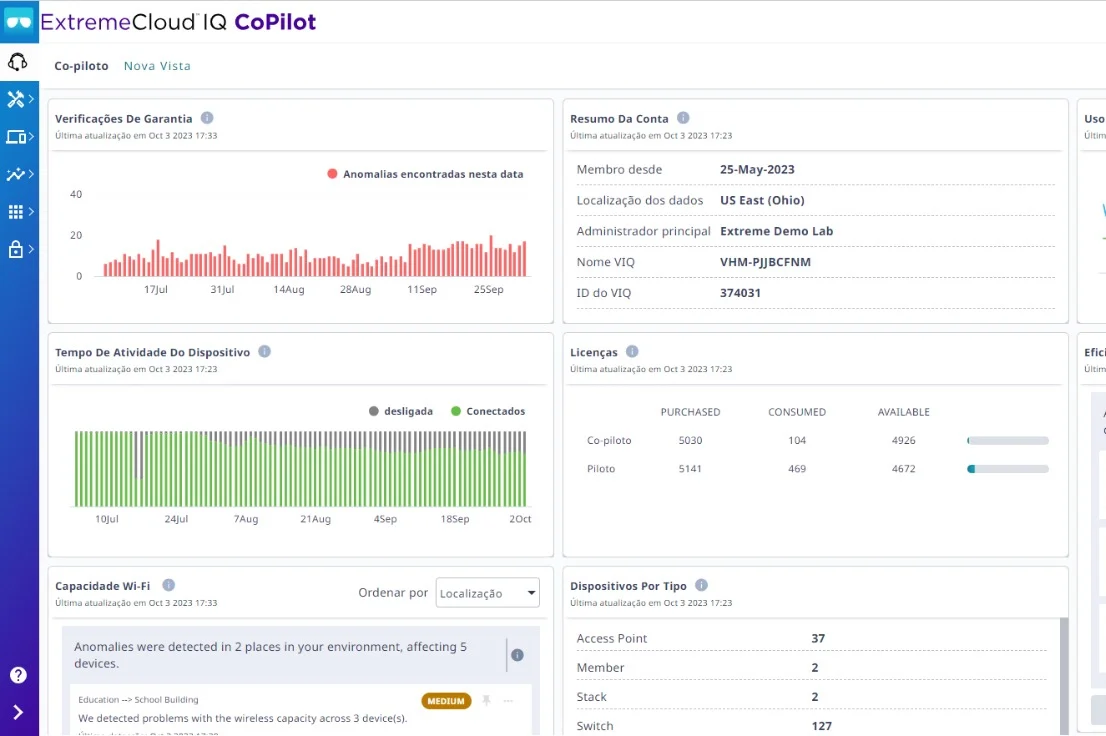Viewport: 1106px width, 736px height.
Task: Open the CoPilot headset sidebar icon
Action: (18, 62)
